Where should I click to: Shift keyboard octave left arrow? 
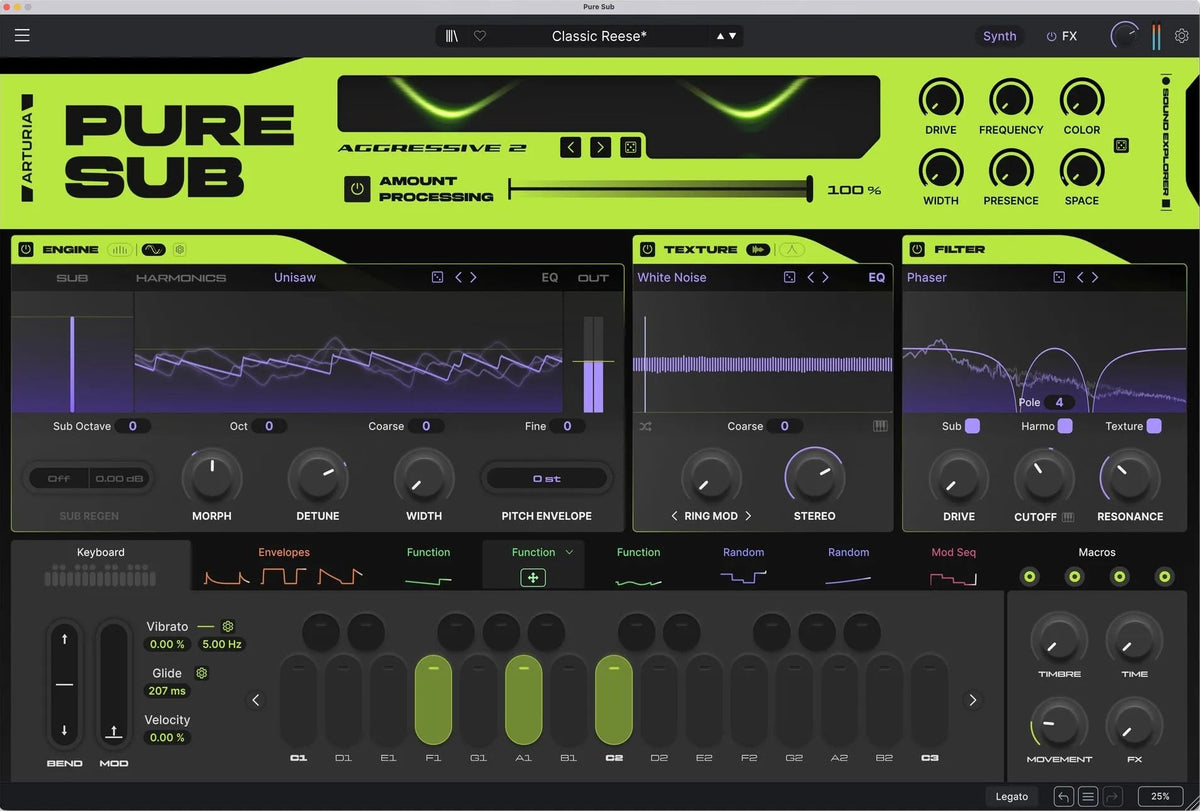pos(256,700)
